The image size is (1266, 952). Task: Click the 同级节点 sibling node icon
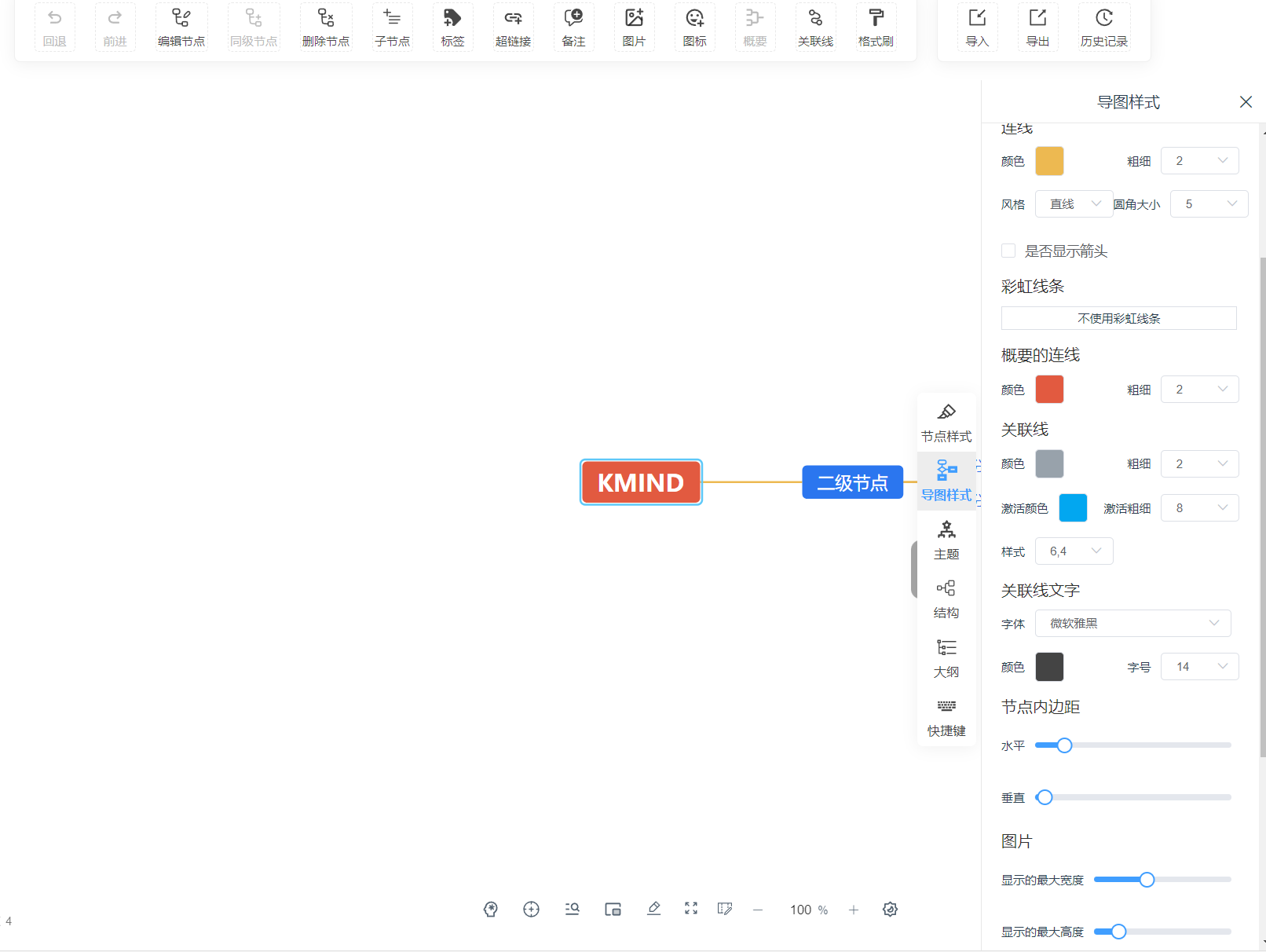pyautogui.click(x=254, y=18)
